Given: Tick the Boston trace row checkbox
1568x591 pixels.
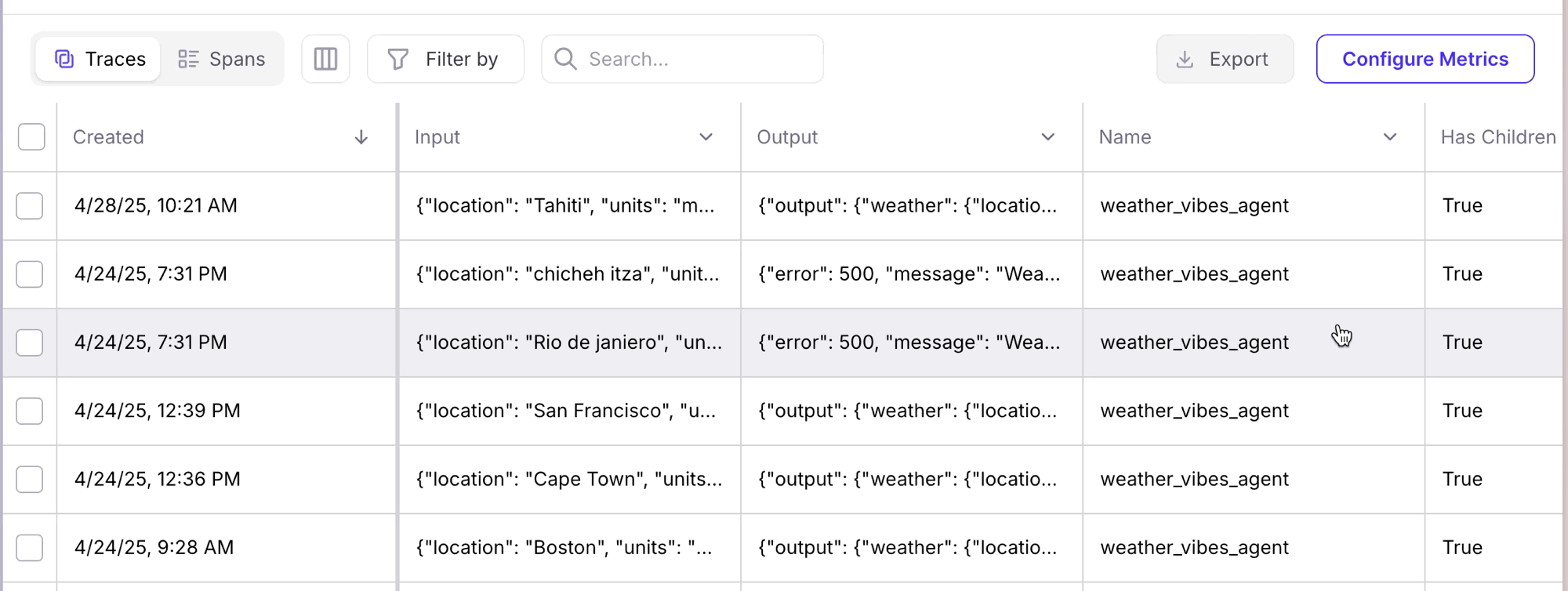Looking at the screenshot, I should click(x=30, y=547).
